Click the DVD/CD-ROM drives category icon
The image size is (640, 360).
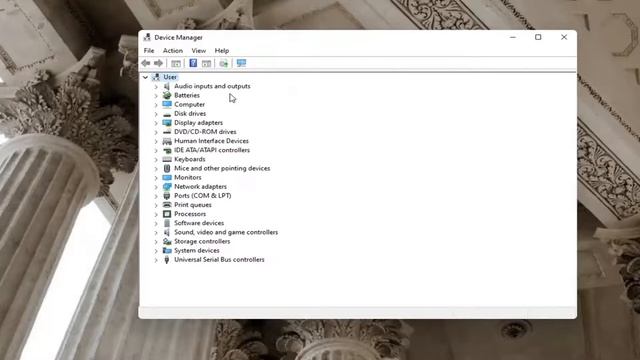(167, 132)
